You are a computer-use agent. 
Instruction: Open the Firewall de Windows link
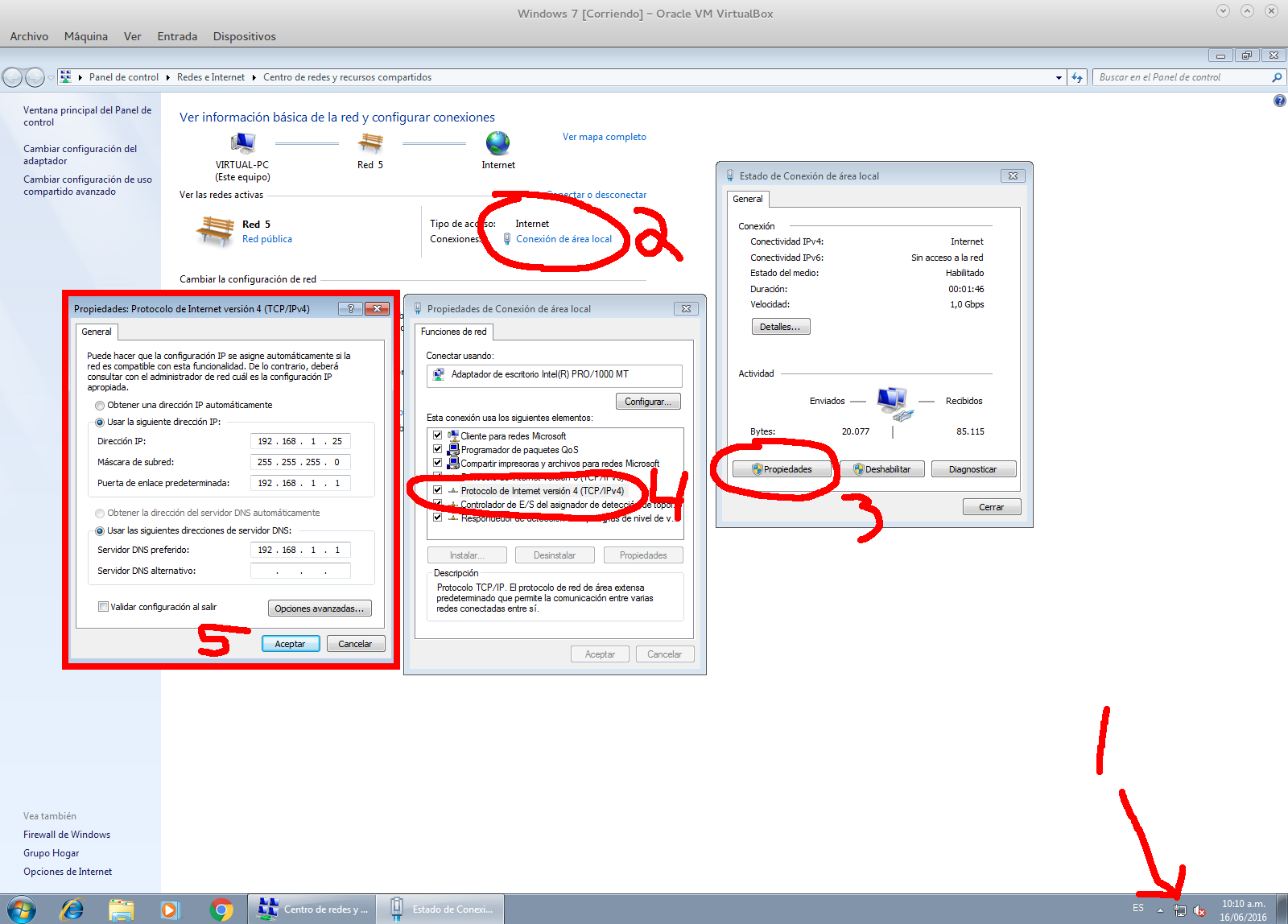pos(67,835)
